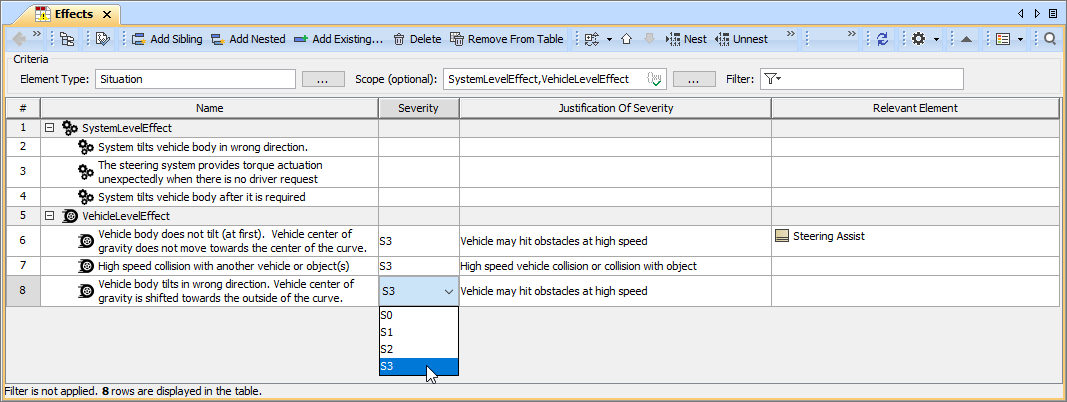Click the Element Type input field
1067x402 pixels.
click(194, 79)
